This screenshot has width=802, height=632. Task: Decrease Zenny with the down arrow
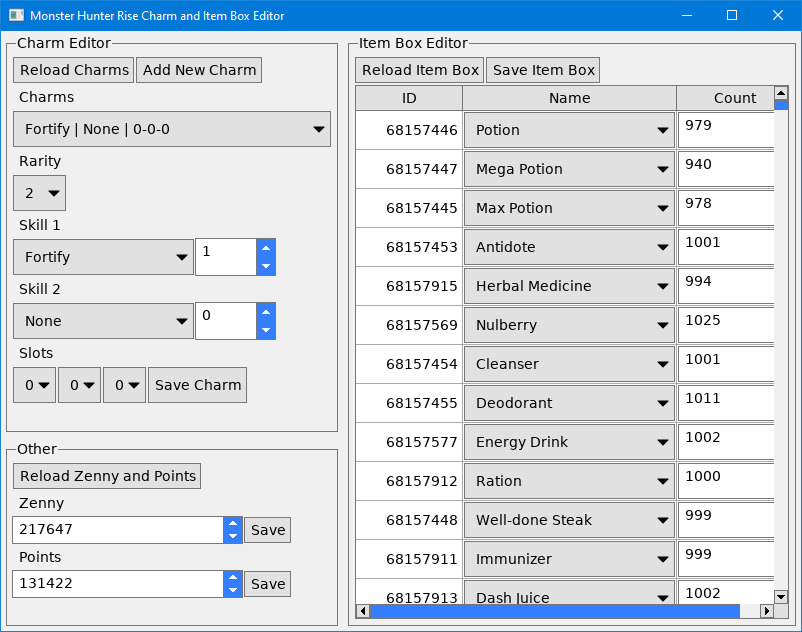[x=233, y=536]
